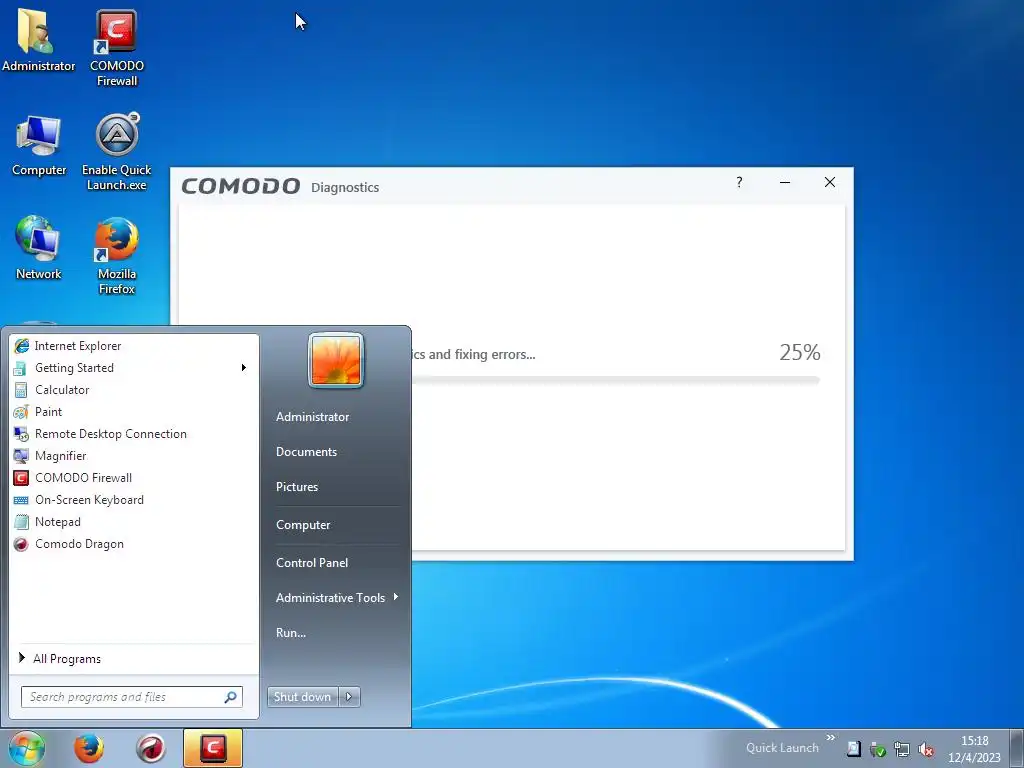Switch to COMODO taskbar button
Viewport: 1024px width, 768px height.
tap(213, 748)
